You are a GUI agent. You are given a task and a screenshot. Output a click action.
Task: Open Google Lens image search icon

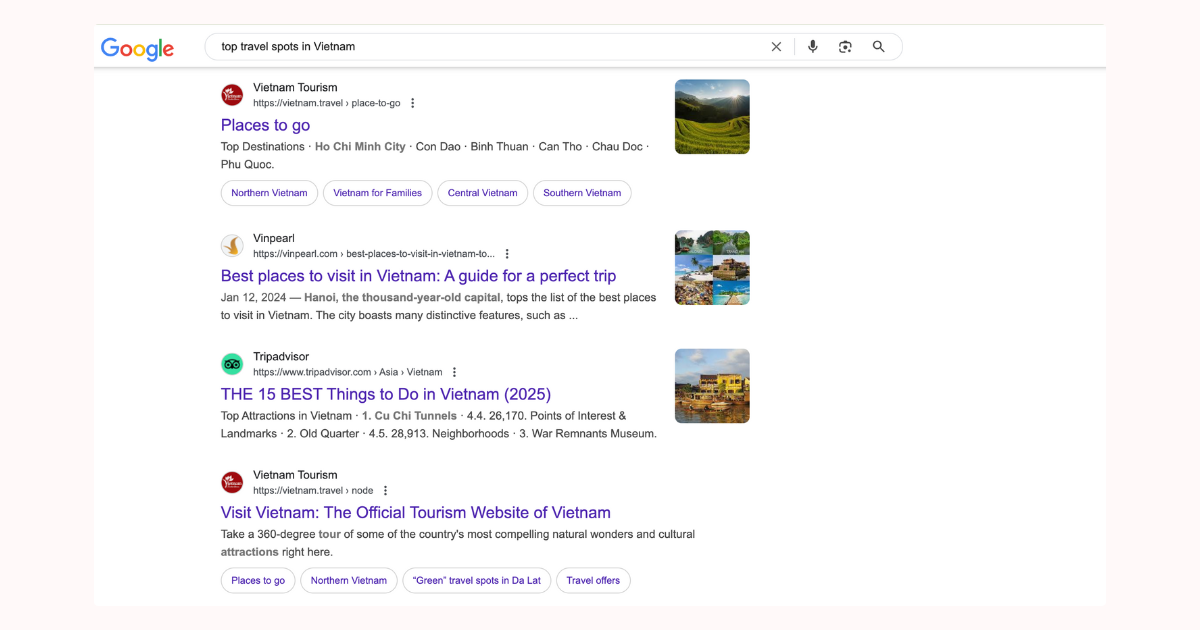coord(845,47)
